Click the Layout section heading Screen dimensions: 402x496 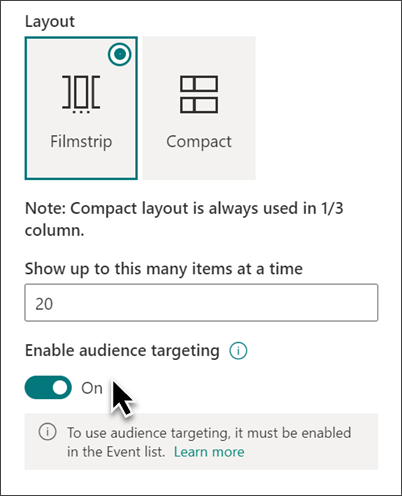50,22
